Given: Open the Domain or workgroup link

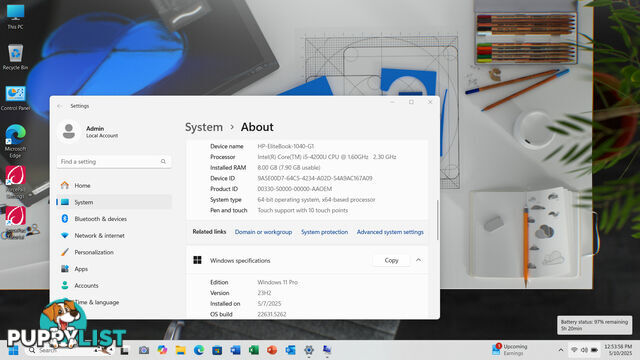Looking at the screenshot, I should coord(263,232).
